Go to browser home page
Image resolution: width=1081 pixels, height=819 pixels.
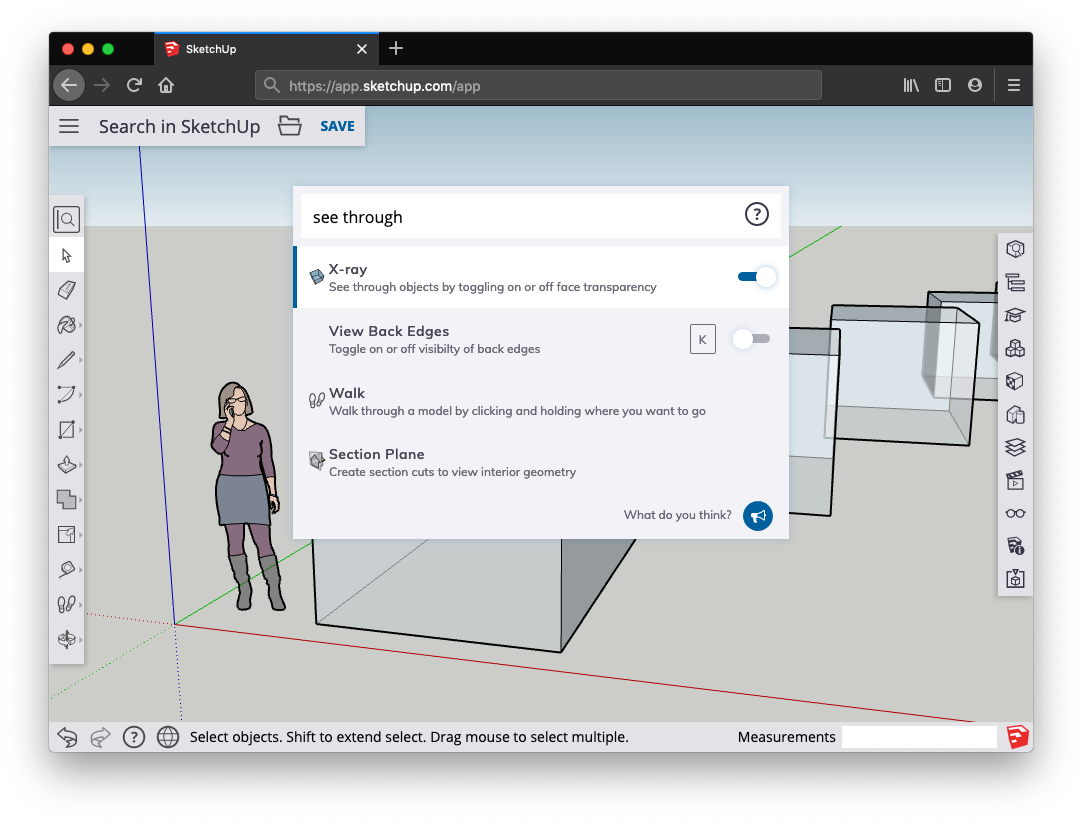pyautogui.click(x=166, y=85)
